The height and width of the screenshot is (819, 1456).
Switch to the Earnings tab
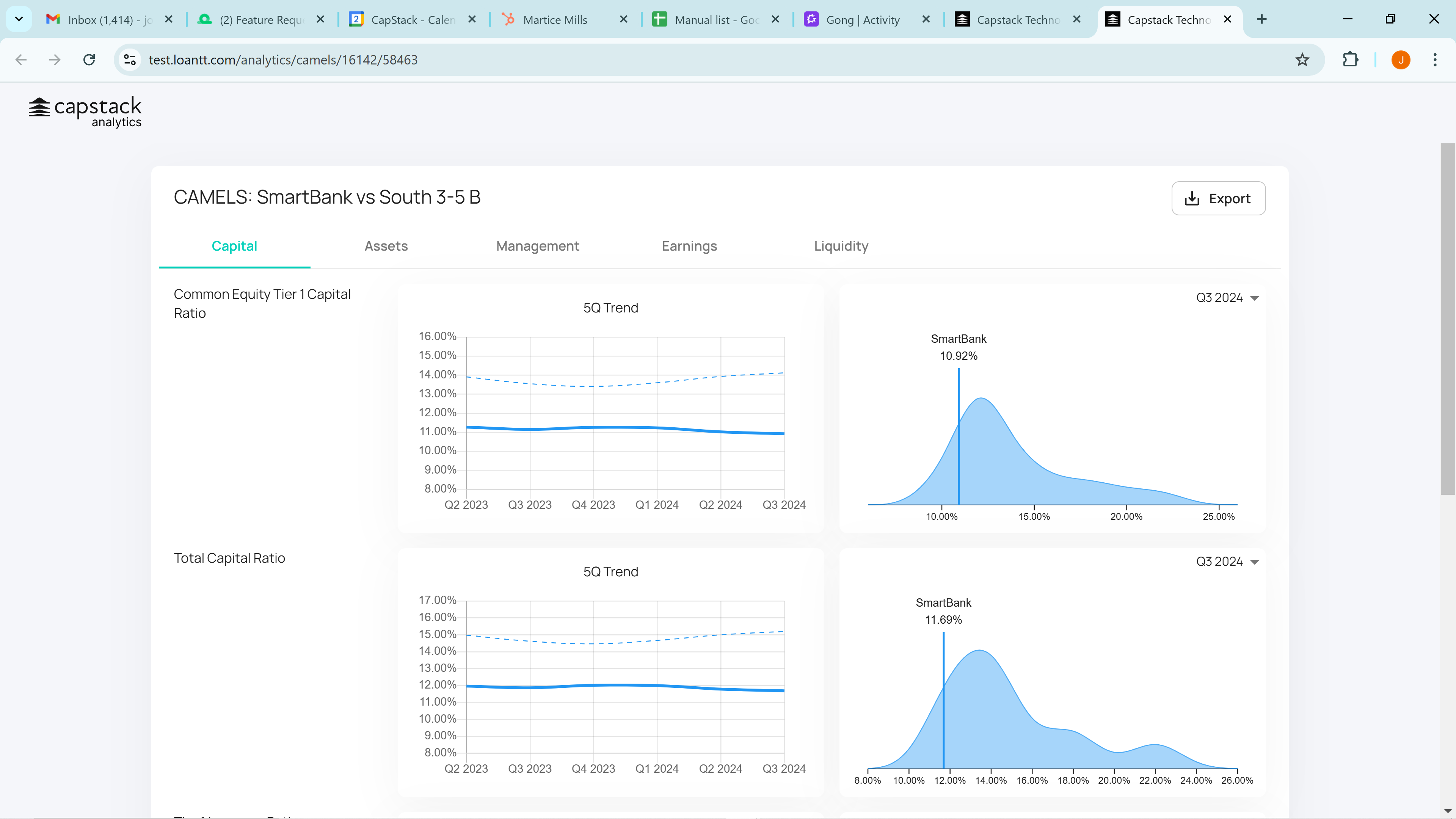pos(689,246)
